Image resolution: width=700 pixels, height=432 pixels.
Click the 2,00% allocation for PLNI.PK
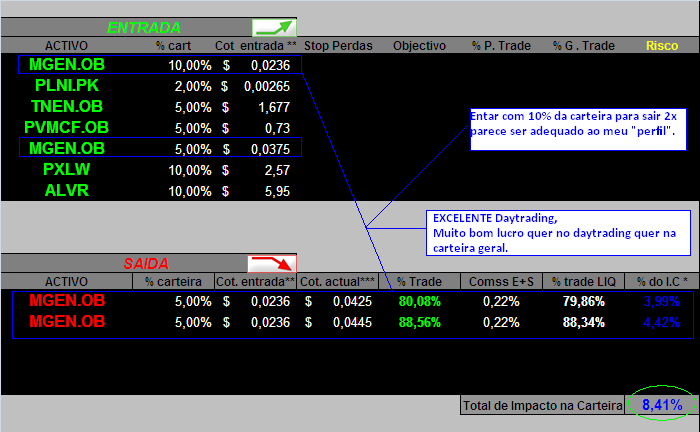coord(193,86)
